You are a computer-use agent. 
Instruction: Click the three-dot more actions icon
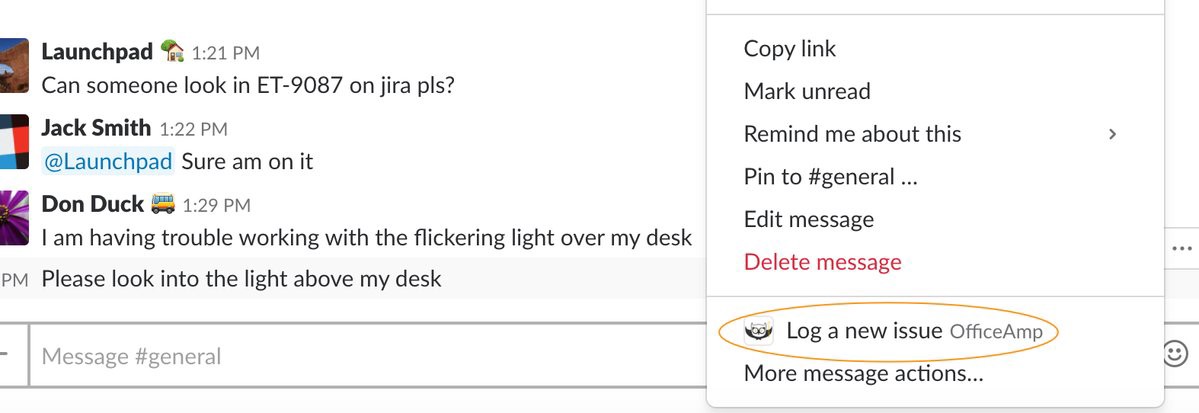(x=1182, y=247)
